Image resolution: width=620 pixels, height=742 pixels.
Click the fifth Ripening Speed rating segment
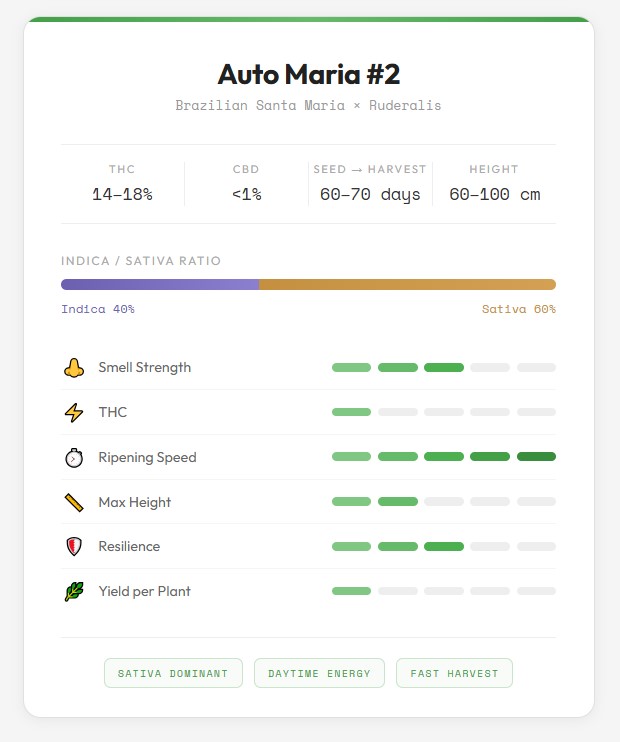pos(536,457)
